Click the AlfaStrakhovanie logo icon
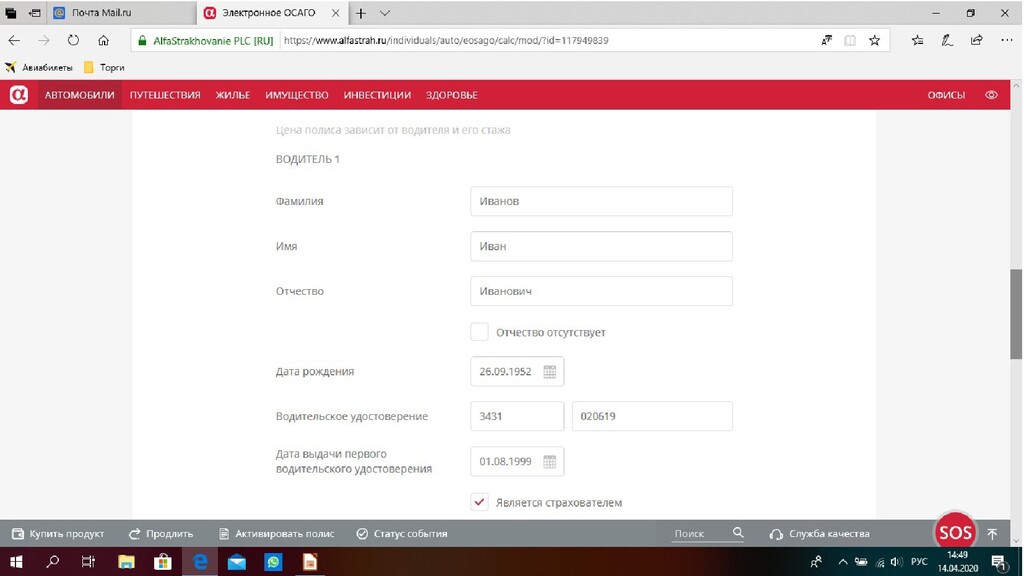 tap(18, 95)
